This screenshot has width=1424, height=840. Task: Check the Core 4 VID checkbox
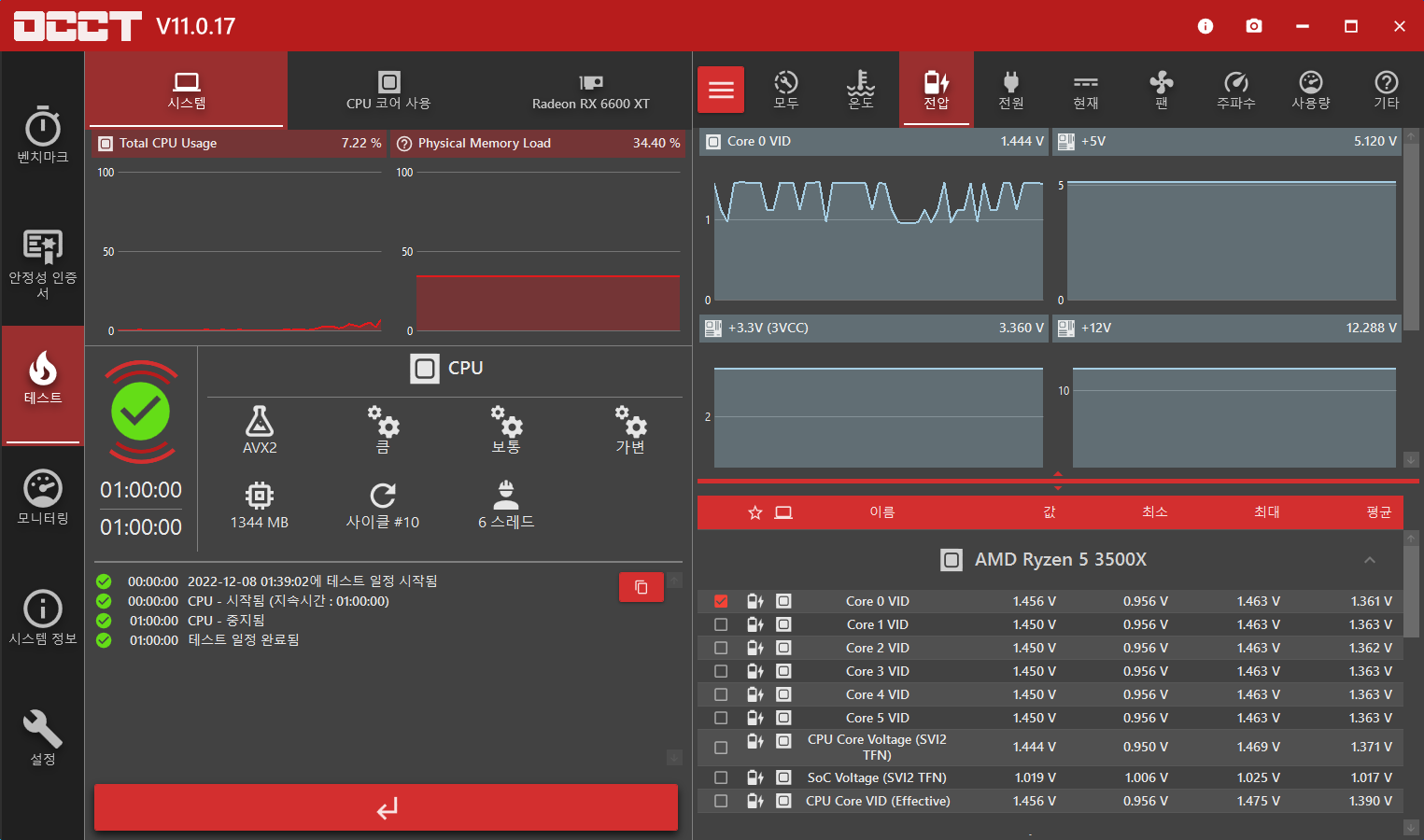[x=721, y=694]
